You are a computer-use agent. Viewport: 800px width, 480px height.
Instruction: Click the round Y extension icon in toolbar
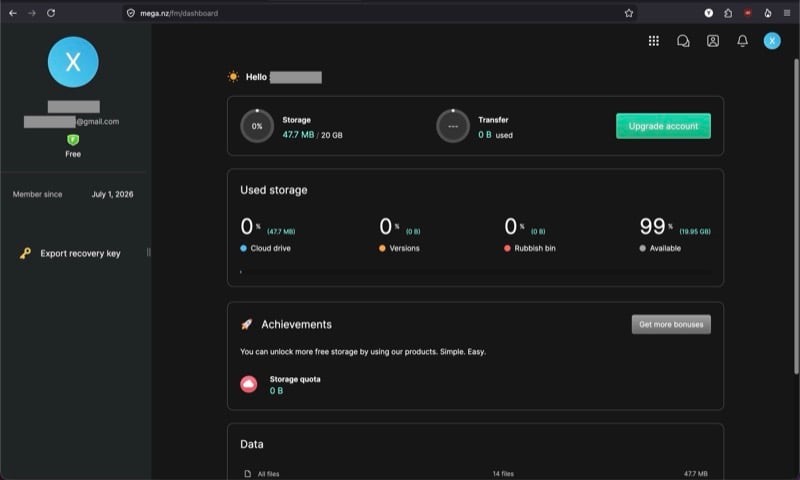[709, 13]
